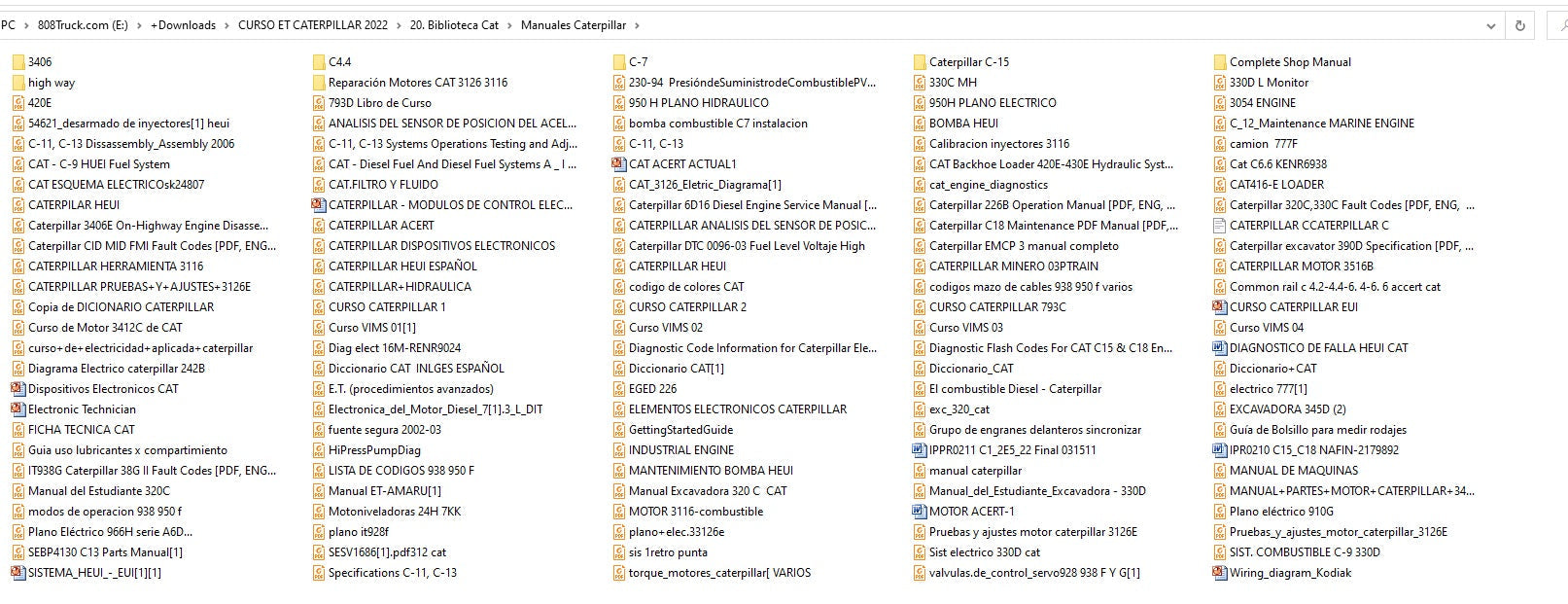
Task: Click the search box at the right
Action: (x=1553, y=26)
